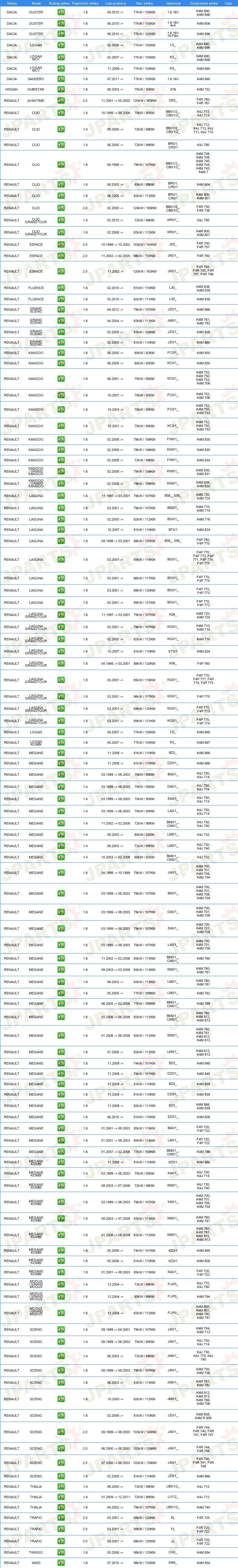Screen dimensions: 238x1568
Task: Click the Marka column header
Action: point(12,3)
